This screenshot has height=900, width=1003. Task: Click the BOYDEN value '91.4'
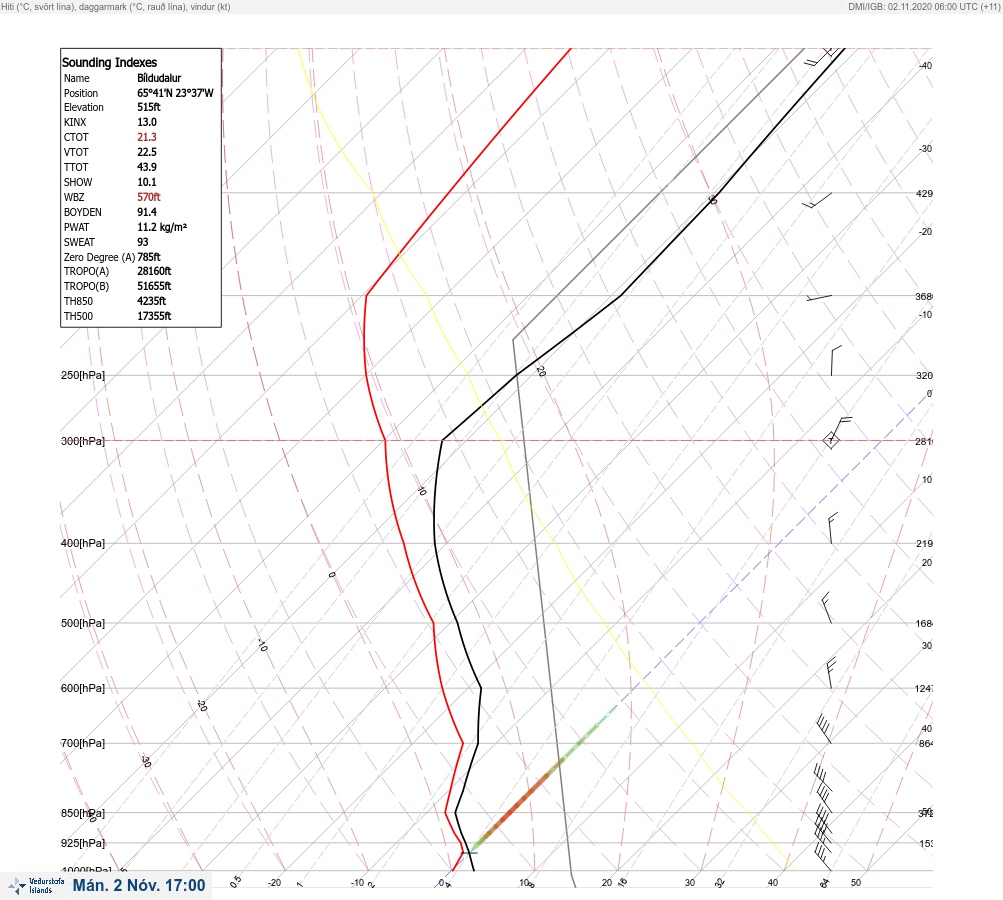tap(147, 212)
